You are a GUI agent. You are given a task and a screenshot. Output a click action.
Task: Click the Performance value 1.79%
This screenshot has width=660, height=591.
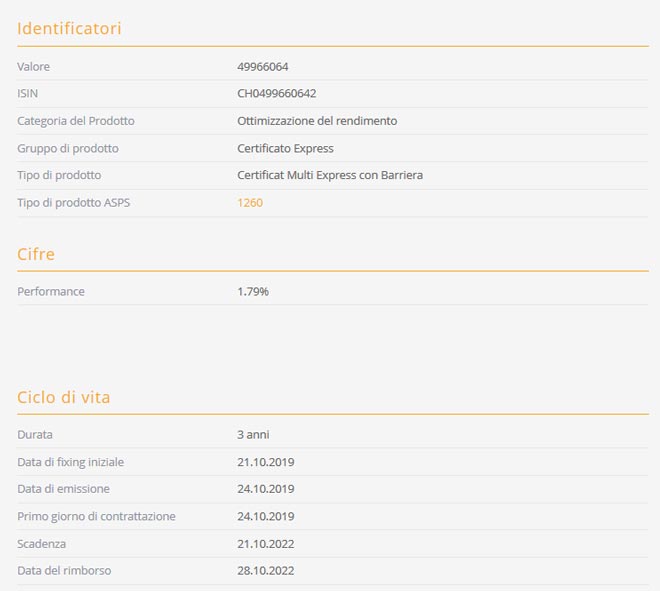(253, 292)
